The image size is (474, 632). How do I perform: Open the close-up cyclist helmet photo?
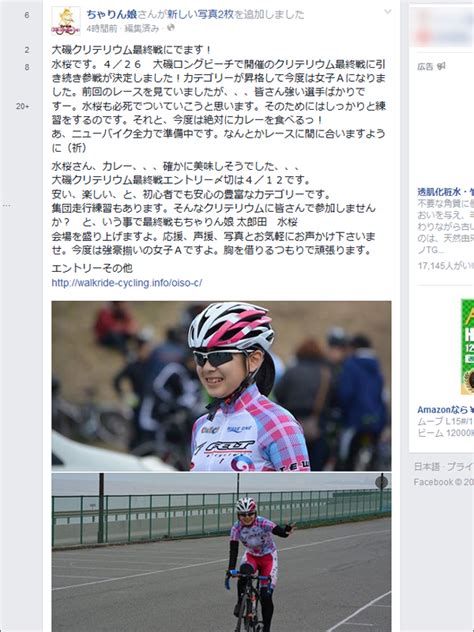[221, 386]
